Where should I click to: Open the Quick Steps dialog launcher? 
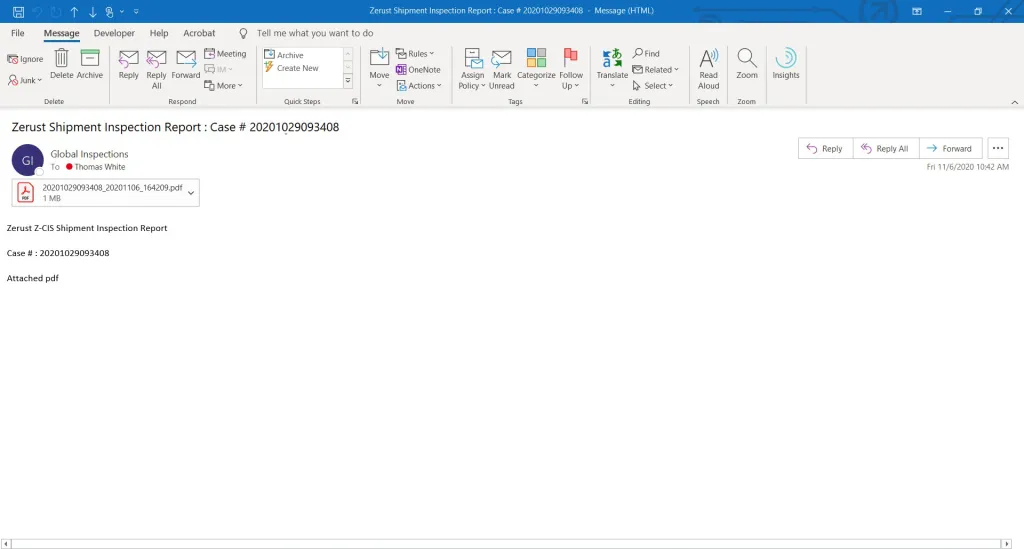355,102
